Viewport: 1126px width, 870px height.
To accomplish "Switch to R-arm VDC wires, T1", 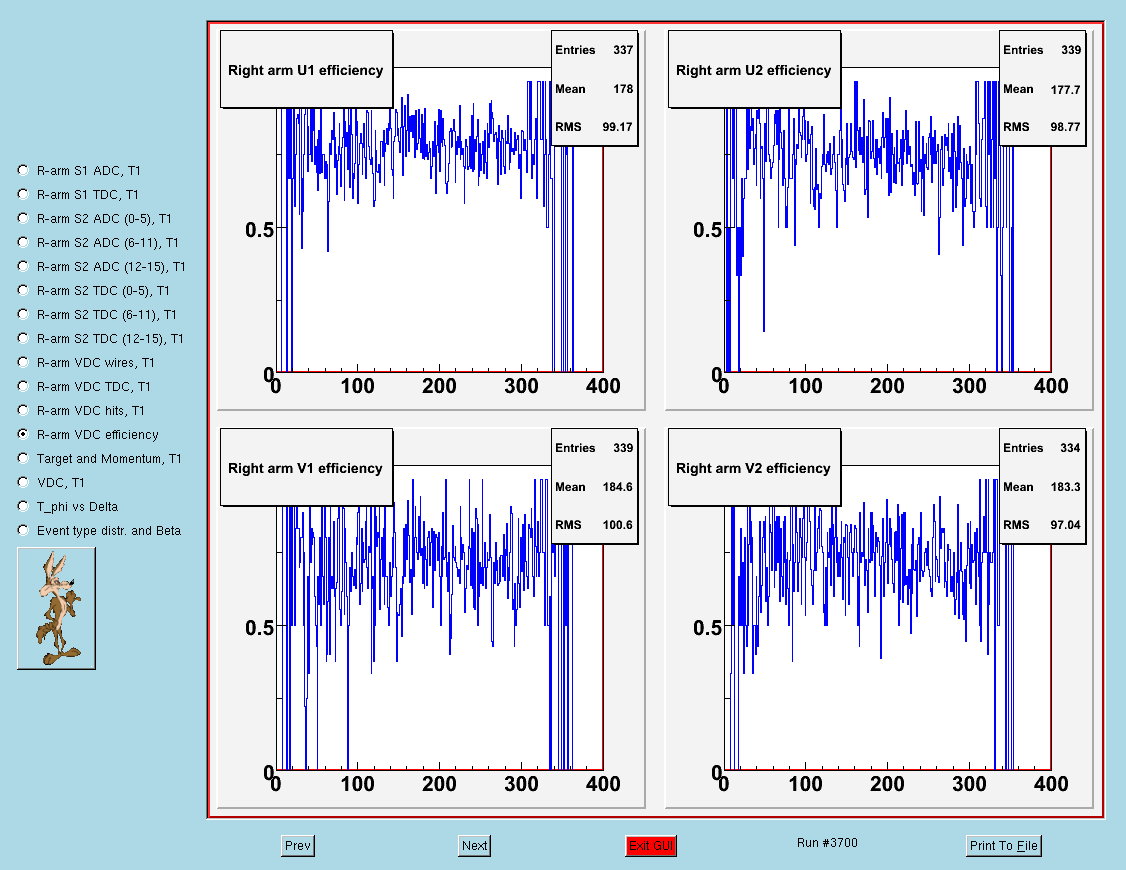I will click(23, 362).
